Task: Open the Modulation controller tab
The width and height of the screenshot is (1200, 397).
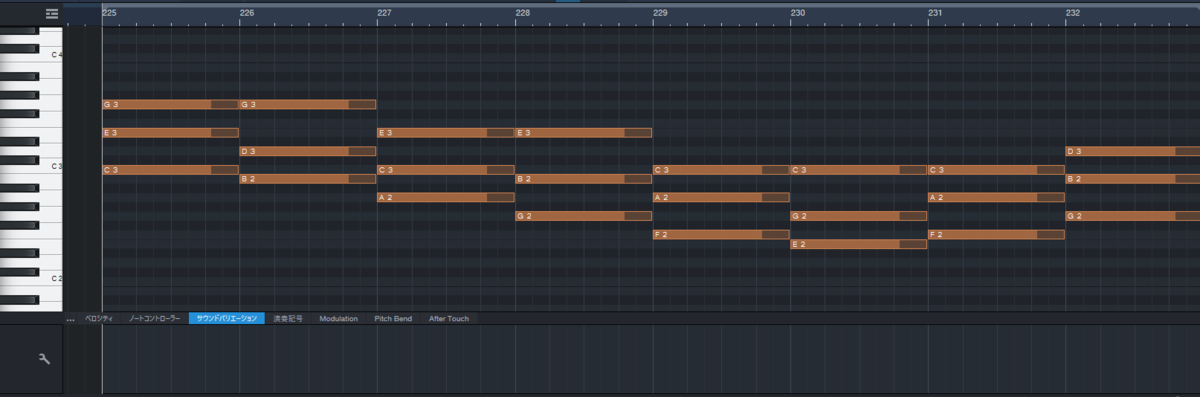Action: (x=339, y=318)
